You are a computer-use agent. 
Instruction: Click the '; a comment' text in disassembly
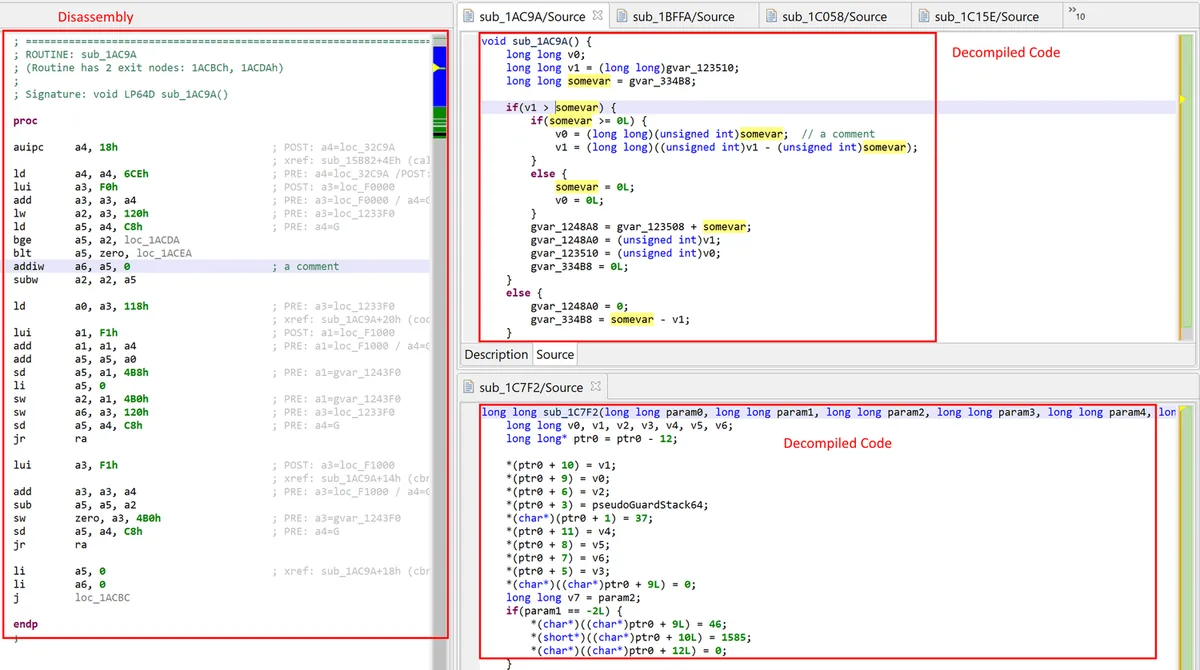pos(305,266)
